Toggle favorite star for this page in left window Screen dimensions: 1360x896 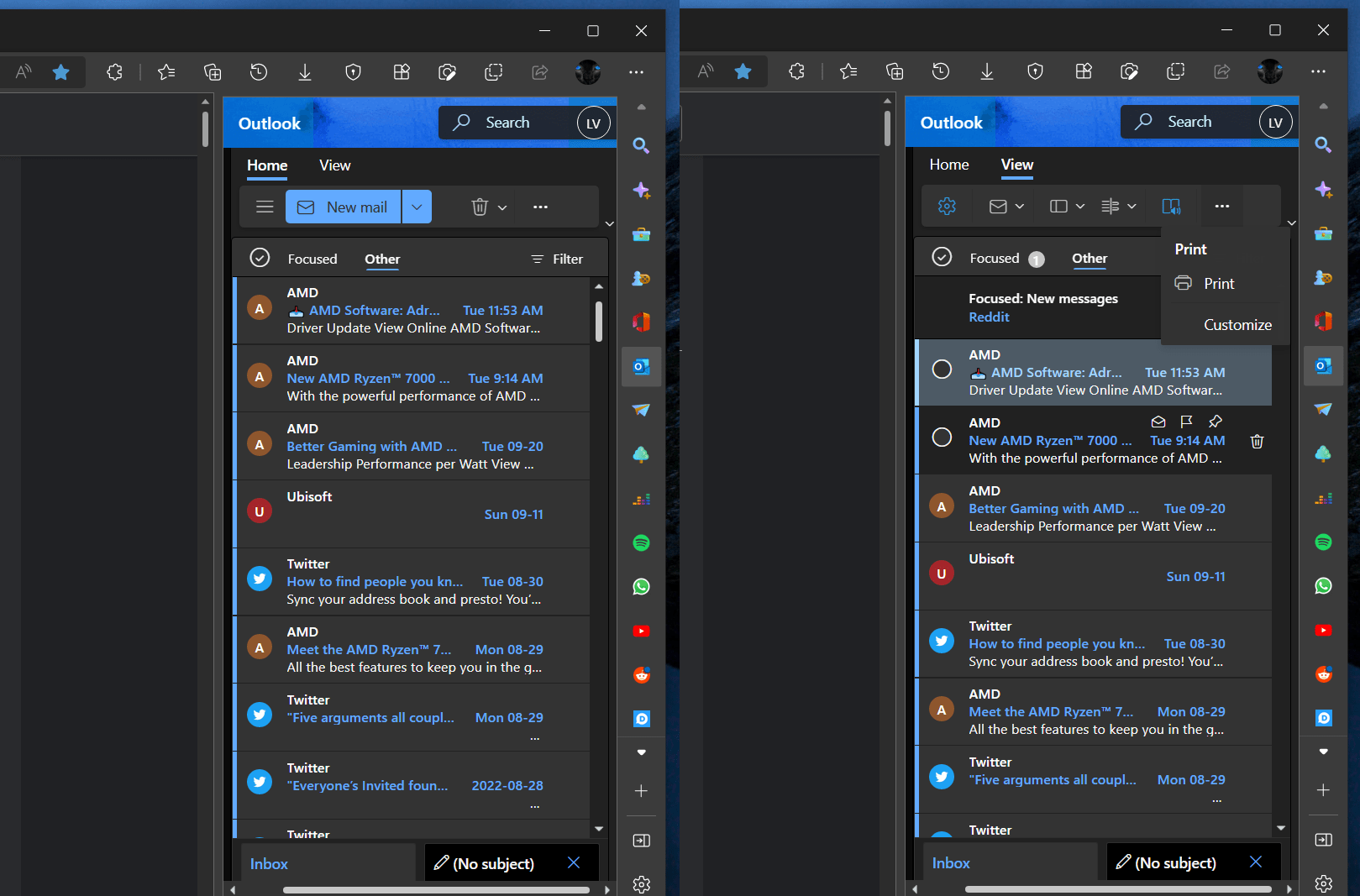click(60, 72)
